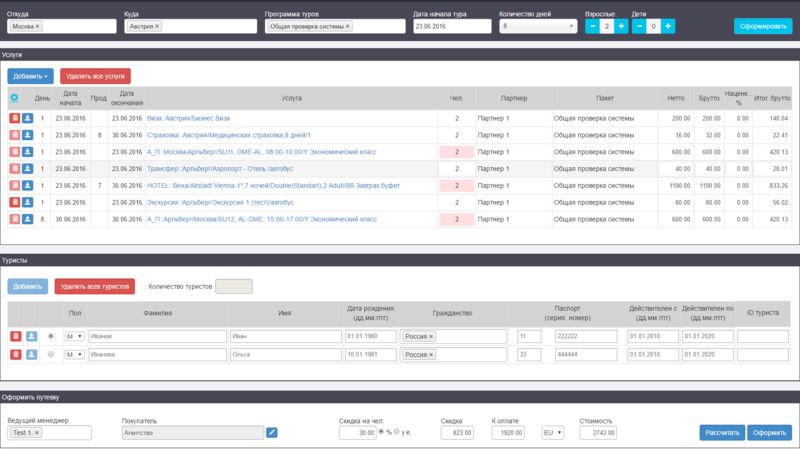Decrease children count with minus button
Screen dimensions: 800x449
[x=639, y=26]
